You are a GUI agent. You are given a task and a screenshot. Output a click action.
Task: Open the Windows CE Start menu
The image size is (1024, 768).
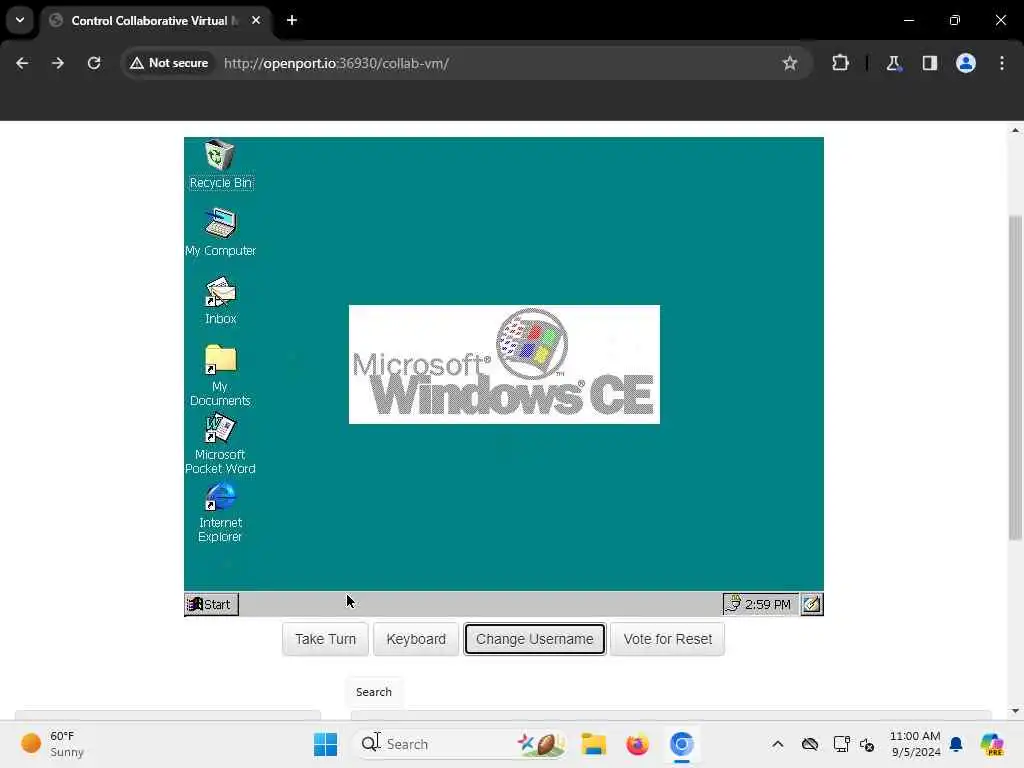click(x=211, y=604)
